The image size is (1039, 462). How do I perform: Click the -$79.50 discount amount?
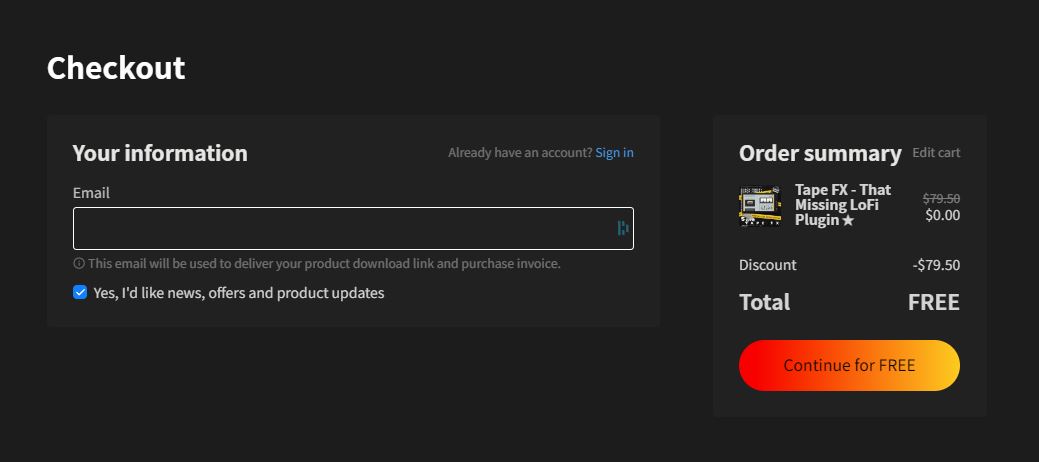[x=936, y=266]
